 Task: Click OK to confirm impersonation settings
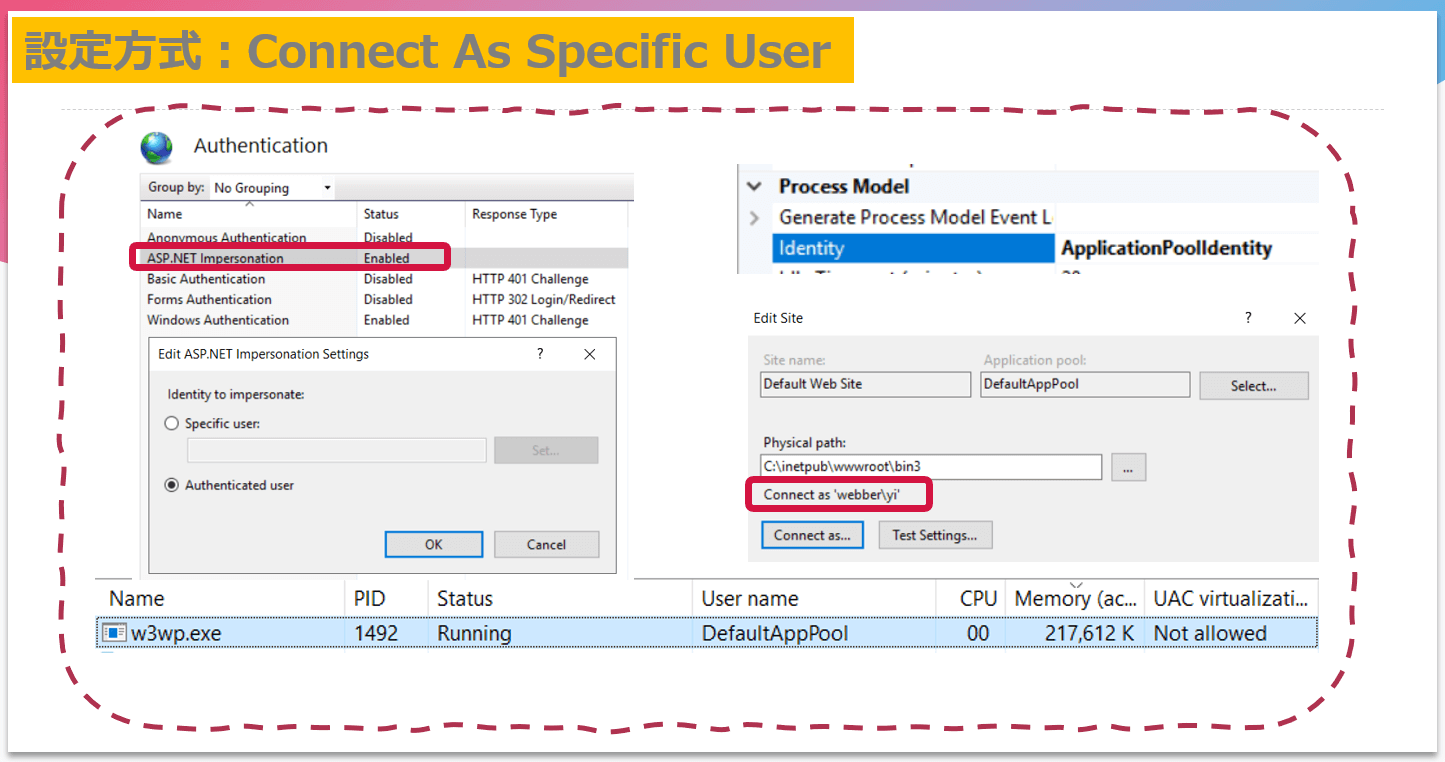coord(433,544)
